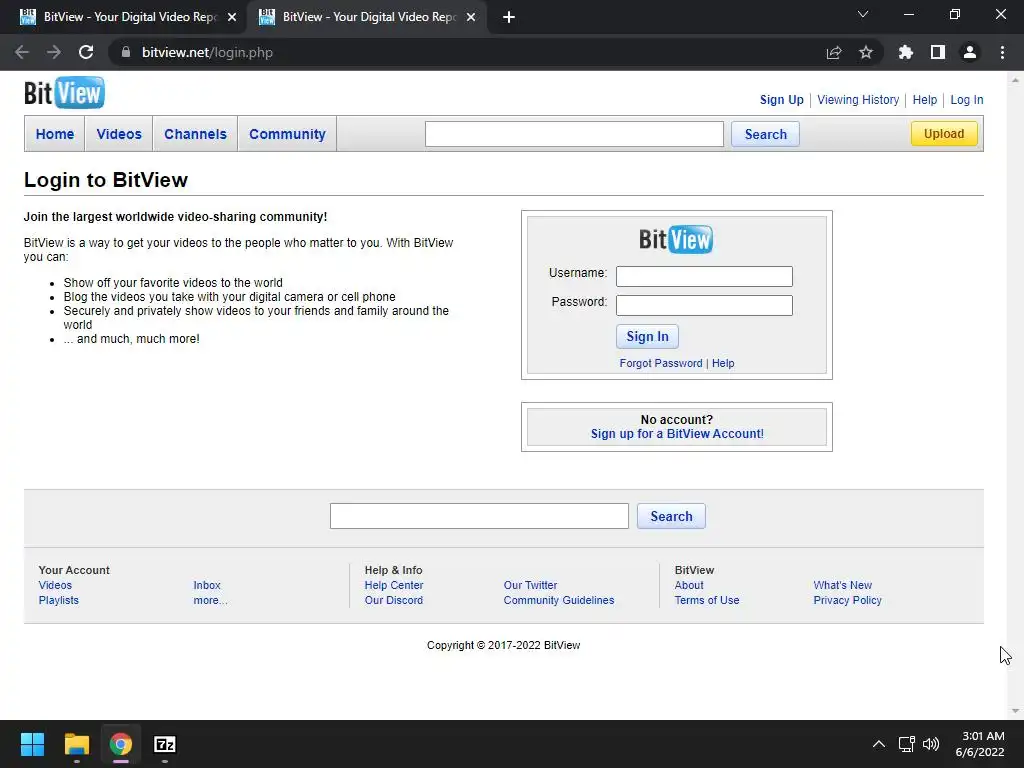Viewport: 1024px width, 768px height.
Task: Click the volume speaker tray icon
Action: click(x=931, y=744)
